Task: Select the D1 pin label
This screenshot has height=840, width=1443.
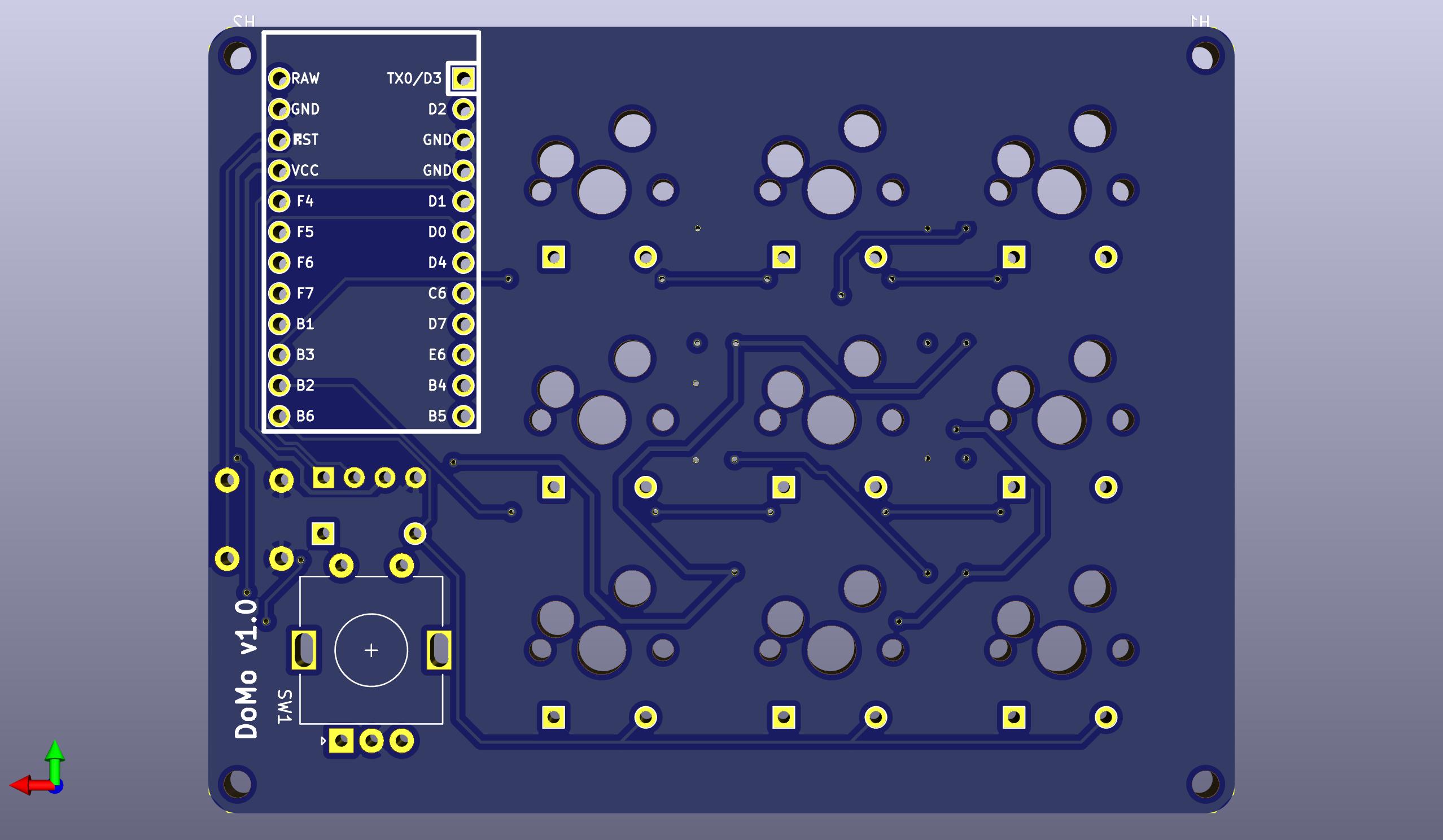Action: [x=437, y=201]
